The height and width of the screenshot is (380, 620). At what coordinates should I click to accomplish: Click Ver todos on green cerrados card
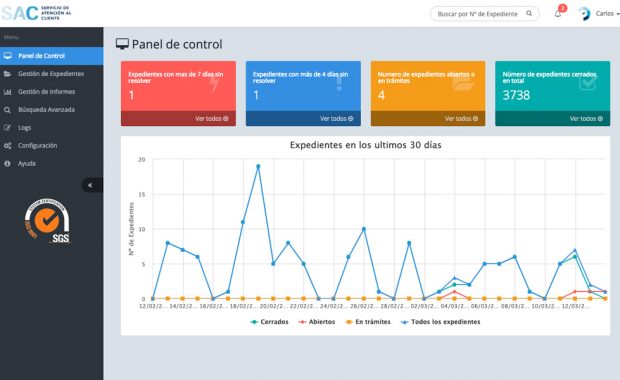tap(586, 119)
